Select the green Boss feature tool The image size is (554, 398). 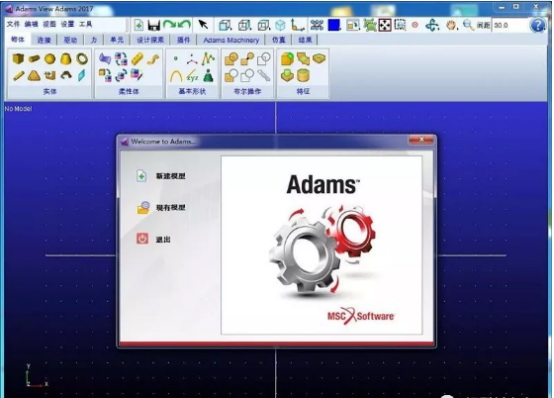tap(287, 75)
